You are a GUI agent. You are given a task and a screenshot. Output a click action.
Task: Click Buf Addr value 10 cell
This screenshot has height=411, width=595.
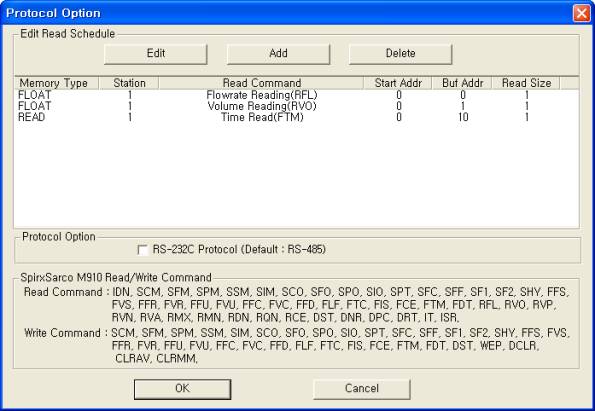tap(463, 117)
